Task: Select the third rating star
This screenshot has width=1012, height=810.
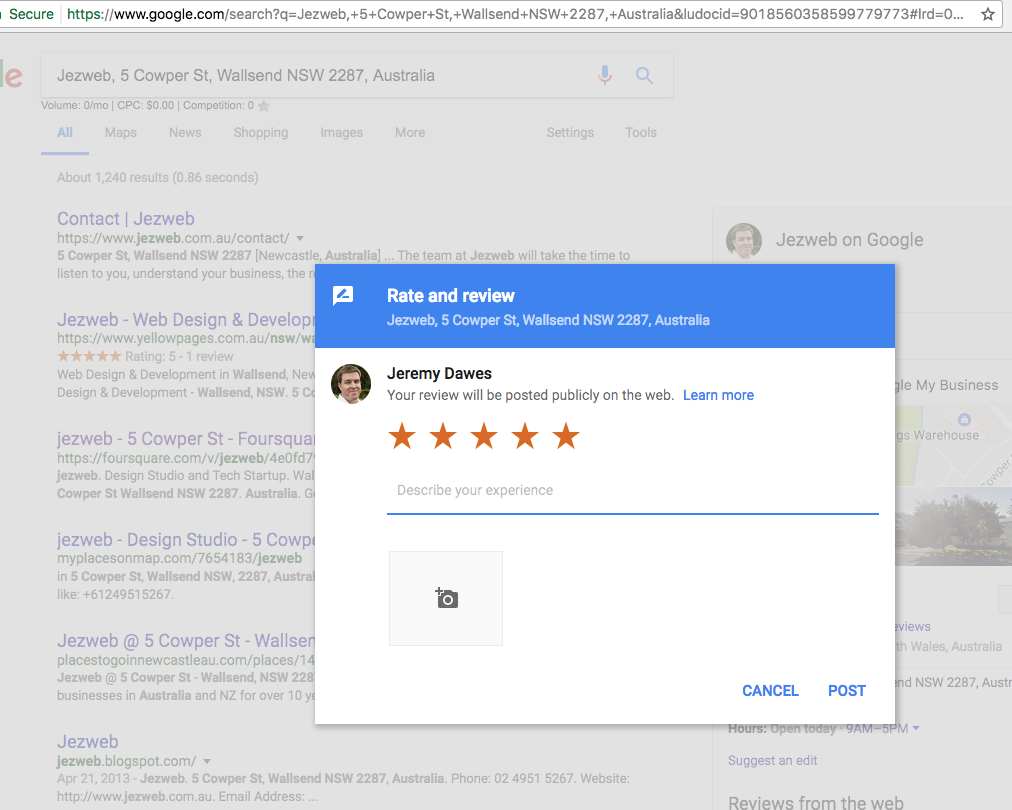Action: 484,436
